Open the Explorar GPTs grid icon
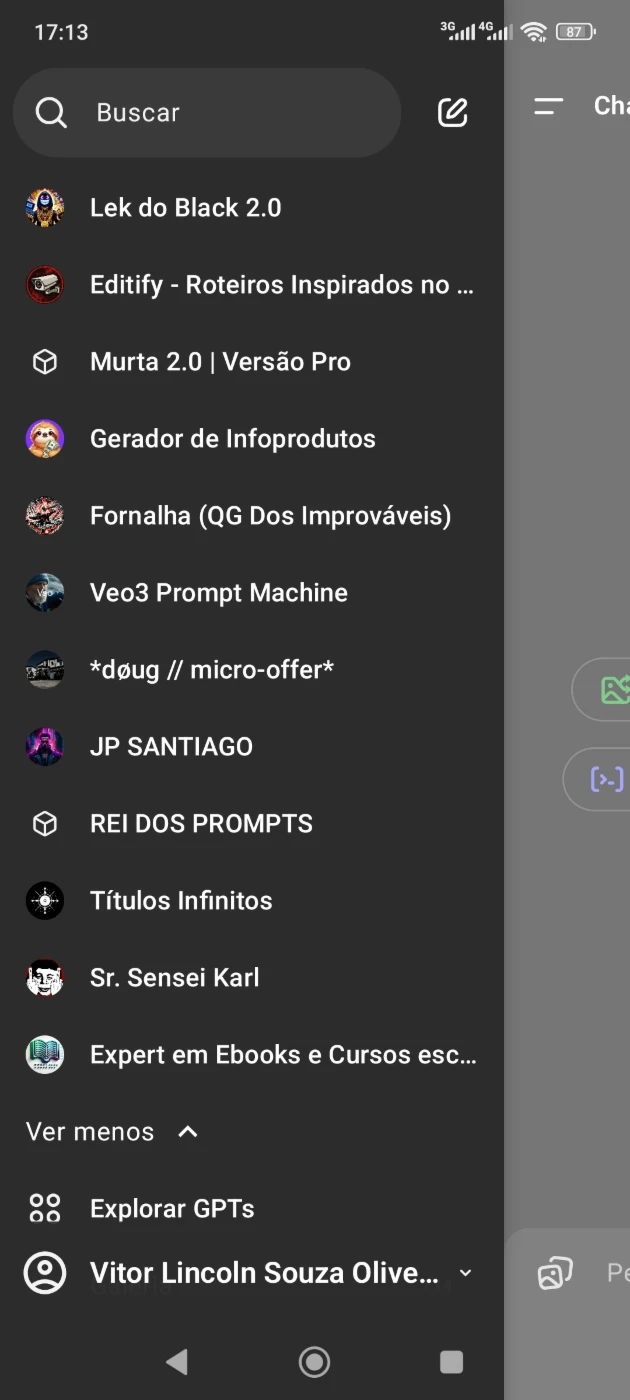The image size is (630, 1400). pyautogui.click(x=45, y=1208)
